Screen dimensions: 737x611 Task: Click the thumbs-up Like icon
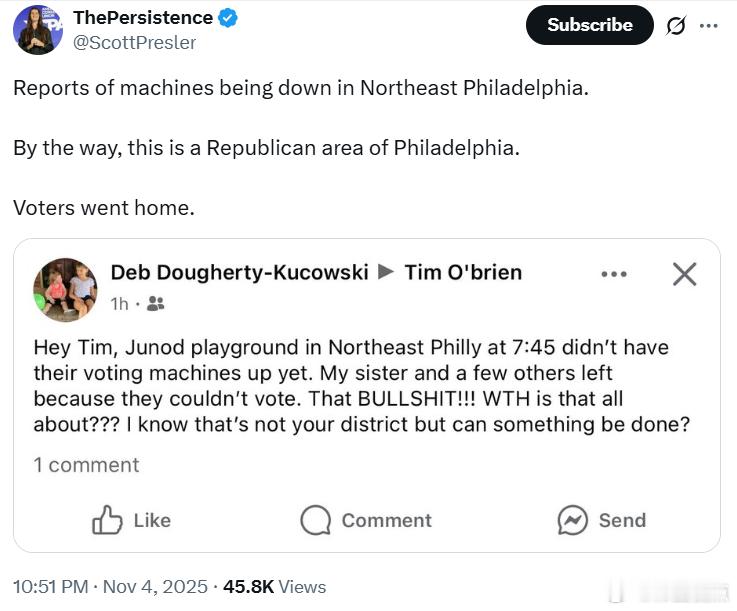point(107,520)
